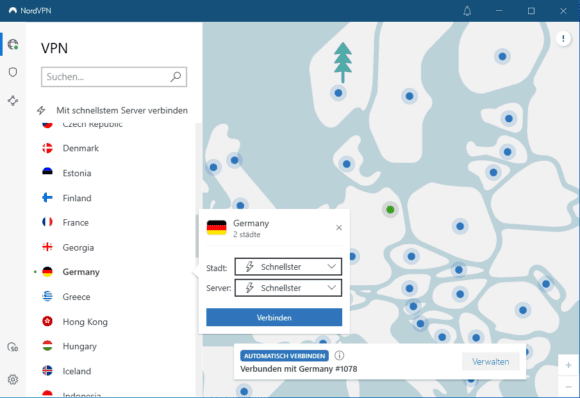
Task: Open the Meshnet sidebar icon
Action: pos(13,101)
